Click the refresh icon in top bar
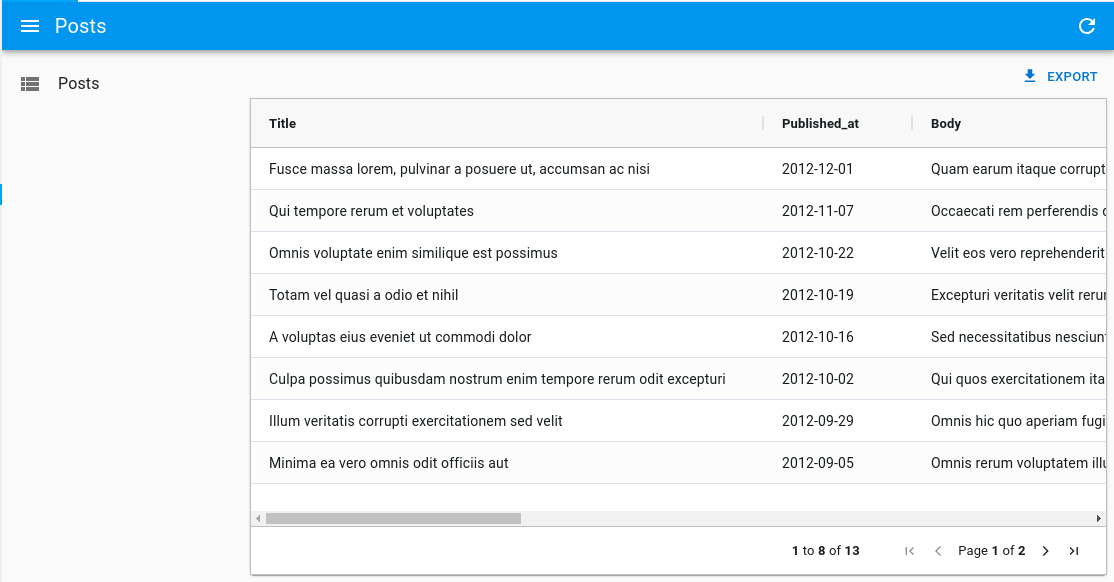Screen dimensions: 1114x582 [x=1087, y=26]
